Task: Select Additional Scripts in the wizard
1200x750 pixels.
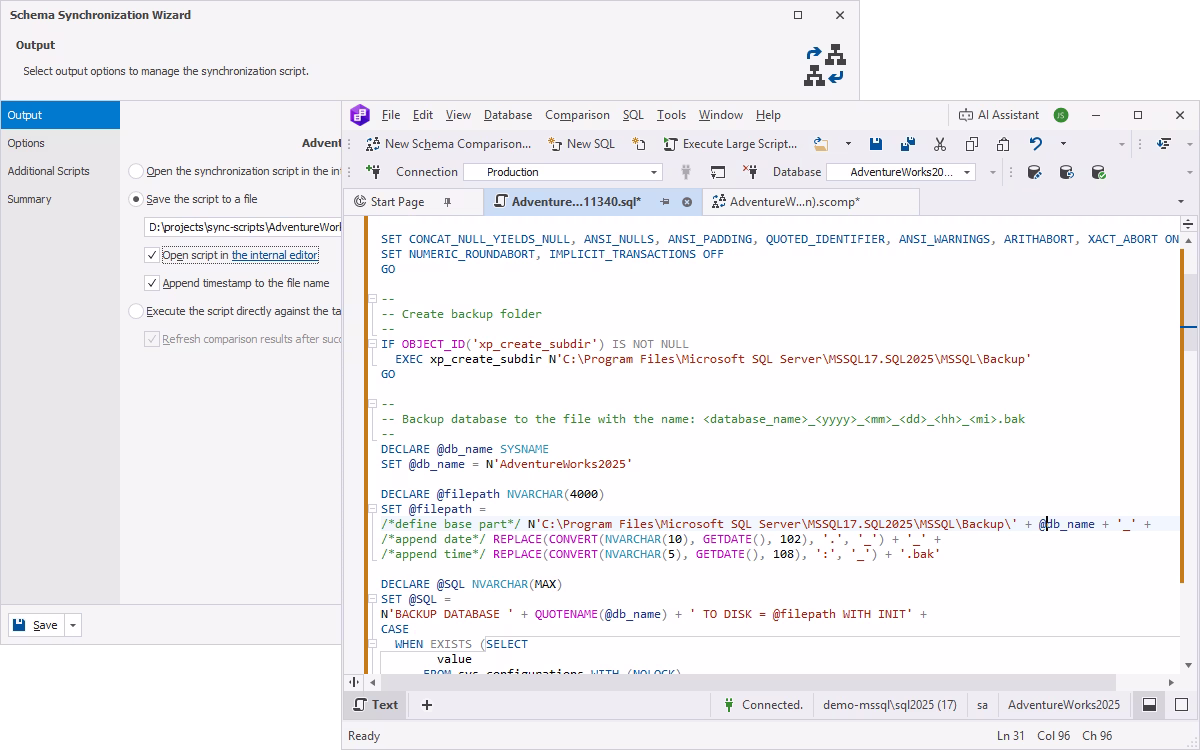Action: [x=60, y=171]
